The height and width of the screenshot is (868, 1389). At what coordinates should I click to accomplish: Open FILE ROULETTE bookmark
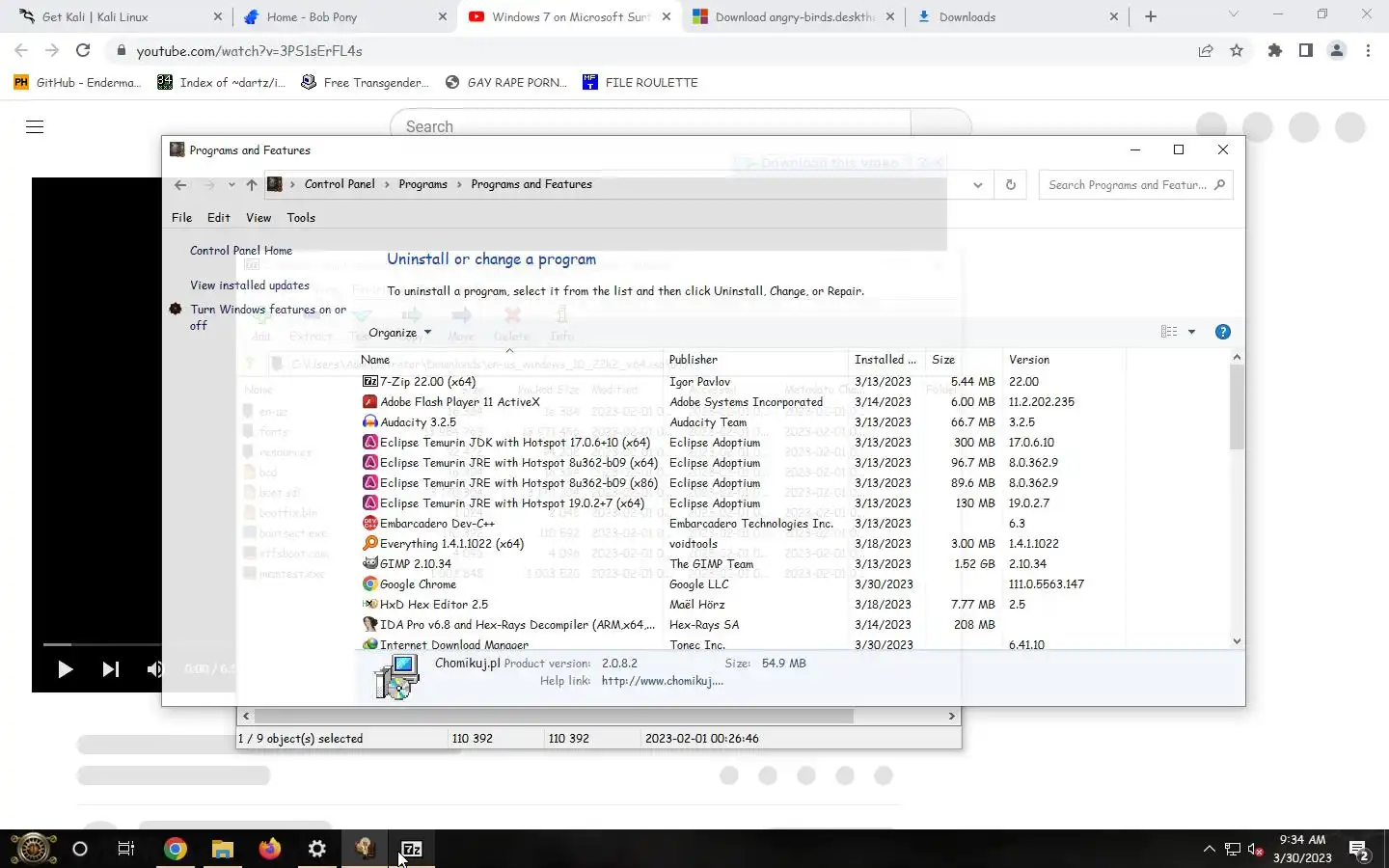coord(640,83)
